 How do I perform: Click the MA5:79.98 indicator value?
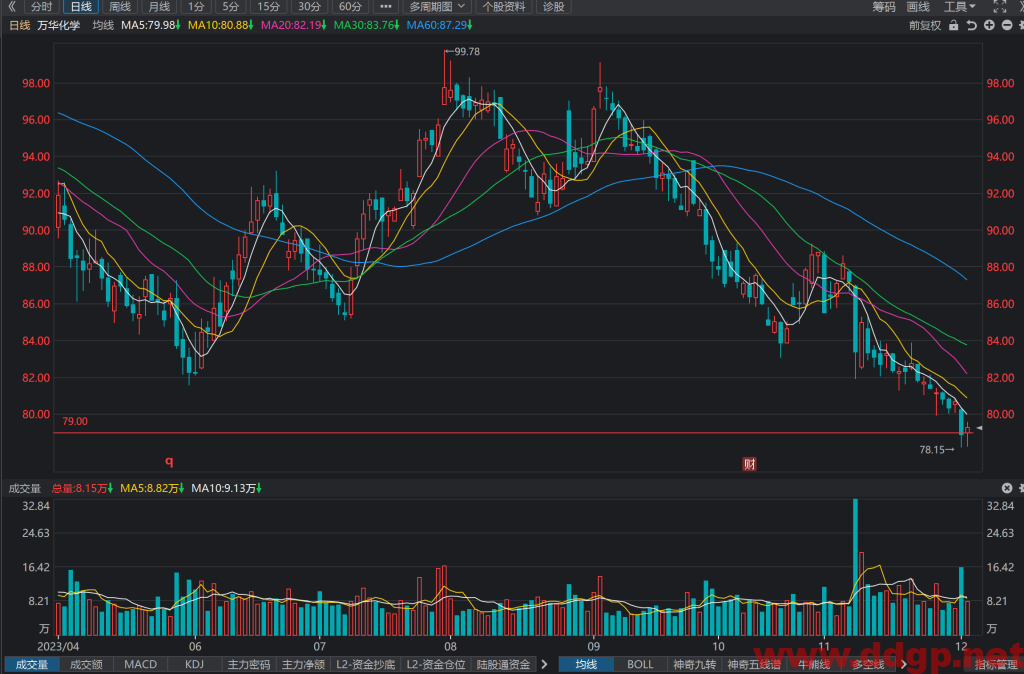151,25
